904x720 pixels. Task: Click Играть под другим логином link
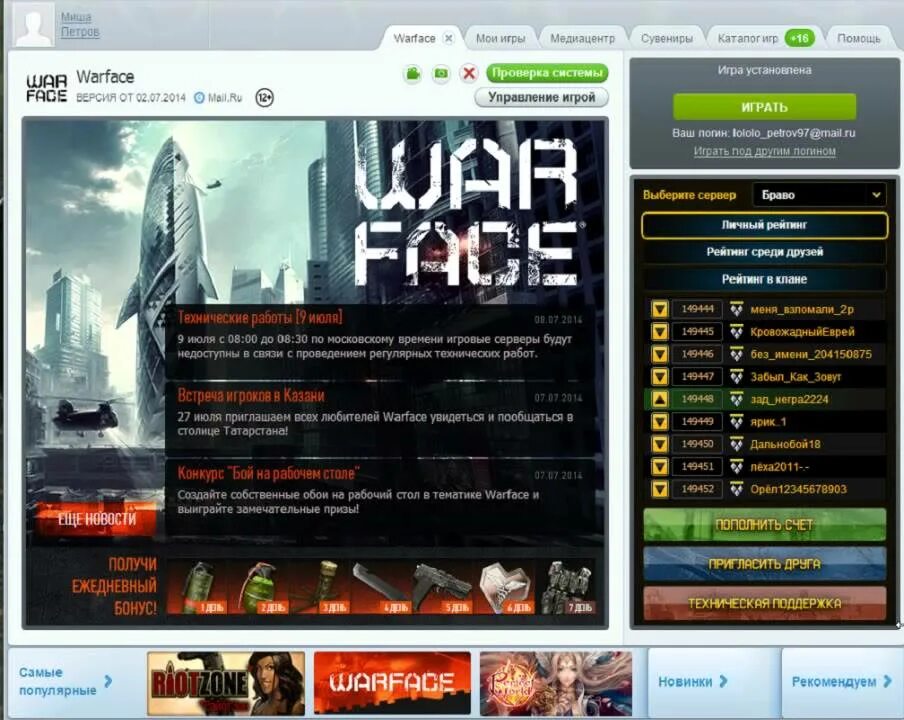pyautogui.click(x=764, y=151)
